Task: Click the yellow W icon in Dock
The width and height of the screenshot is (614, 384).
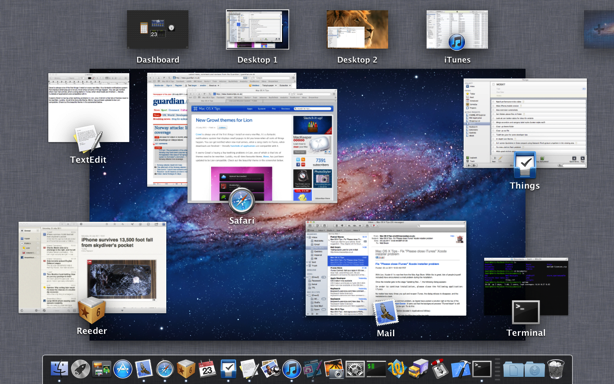Action: pos(397,369)
